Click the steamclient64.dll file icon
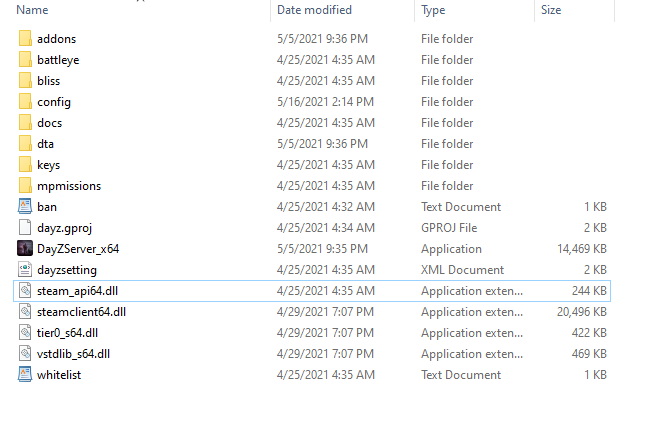 [25, 312]
